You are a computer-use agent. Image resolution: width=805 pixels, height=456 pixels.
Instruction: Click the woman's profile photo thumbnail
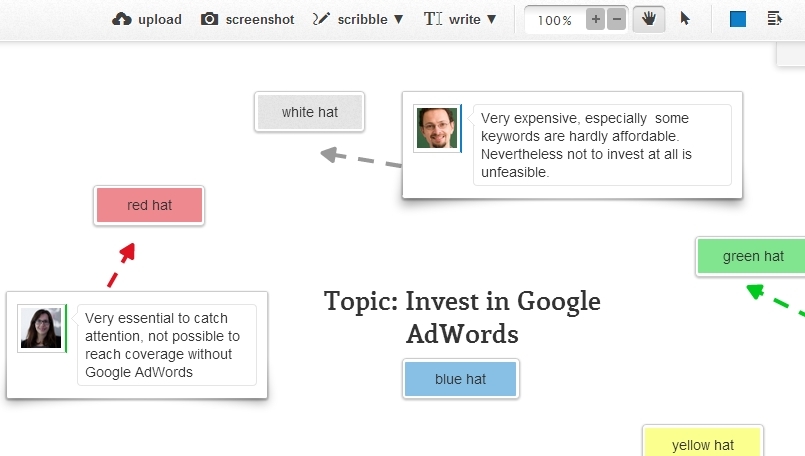(41, 328)
